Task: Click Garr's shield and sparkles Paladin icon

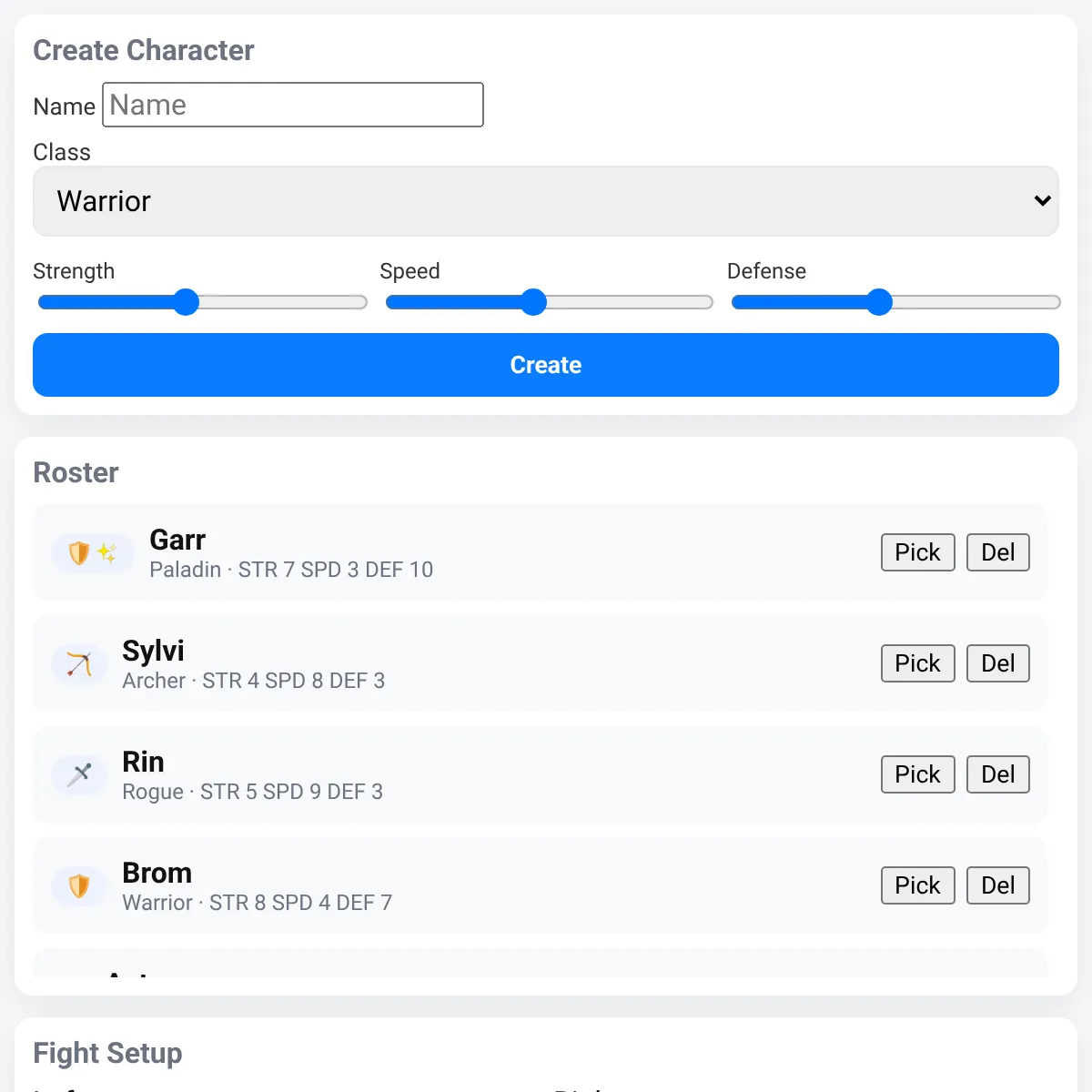Action: tap(93, 552)
